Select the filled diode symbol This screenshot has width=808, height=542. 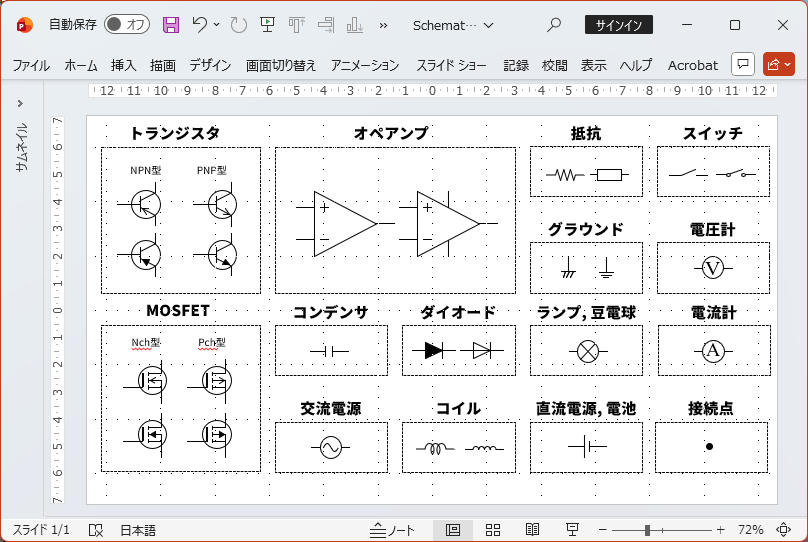(x=433, y=351)
